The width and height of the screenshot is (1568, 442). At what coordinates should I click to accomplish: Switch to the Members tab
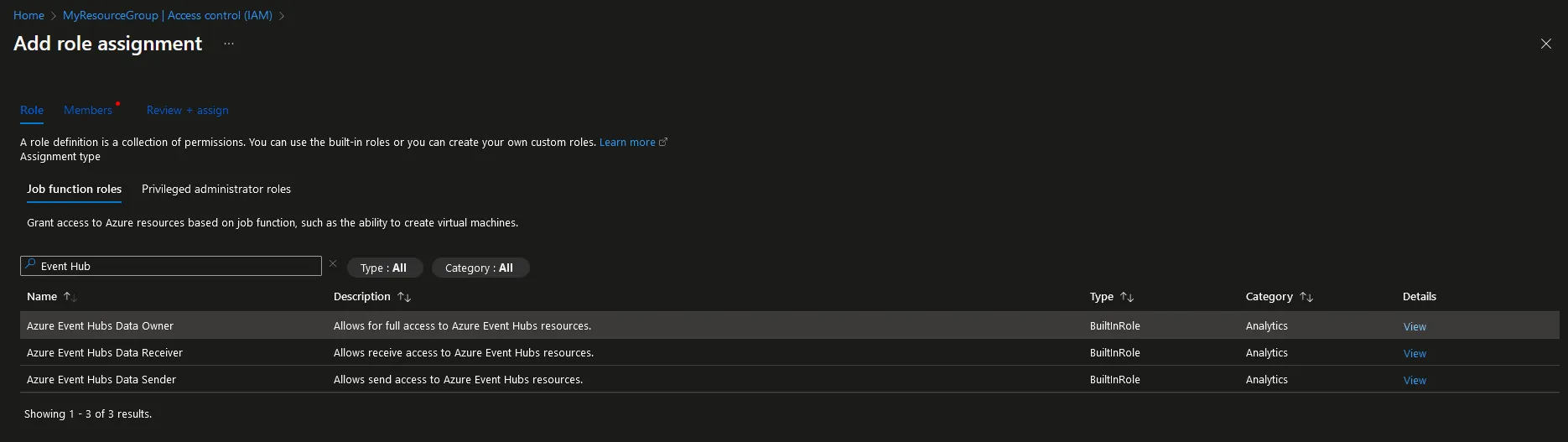[x=88, y=110]
